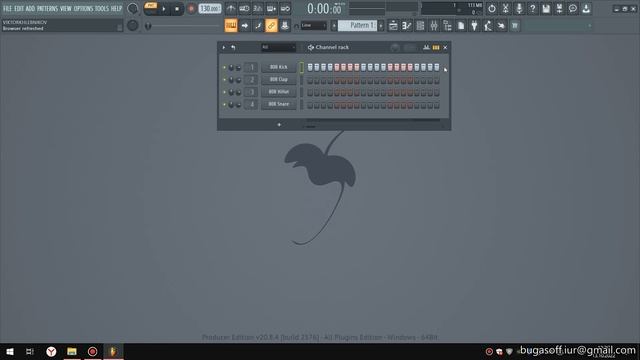Click the 130.000 tempo field

[210, 9]
